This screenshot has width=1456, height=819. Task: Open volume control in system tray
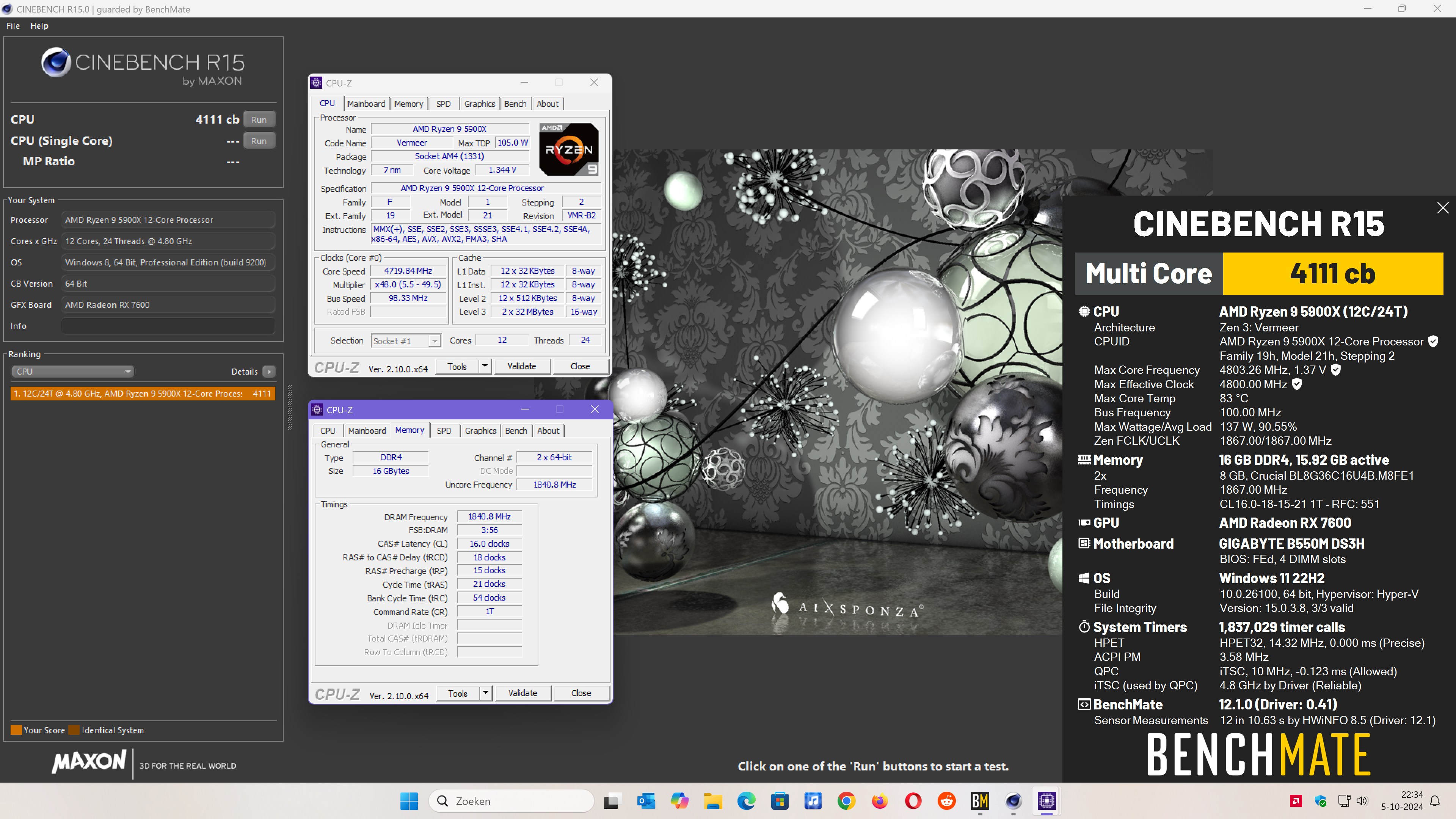[x=1362, y=801]
